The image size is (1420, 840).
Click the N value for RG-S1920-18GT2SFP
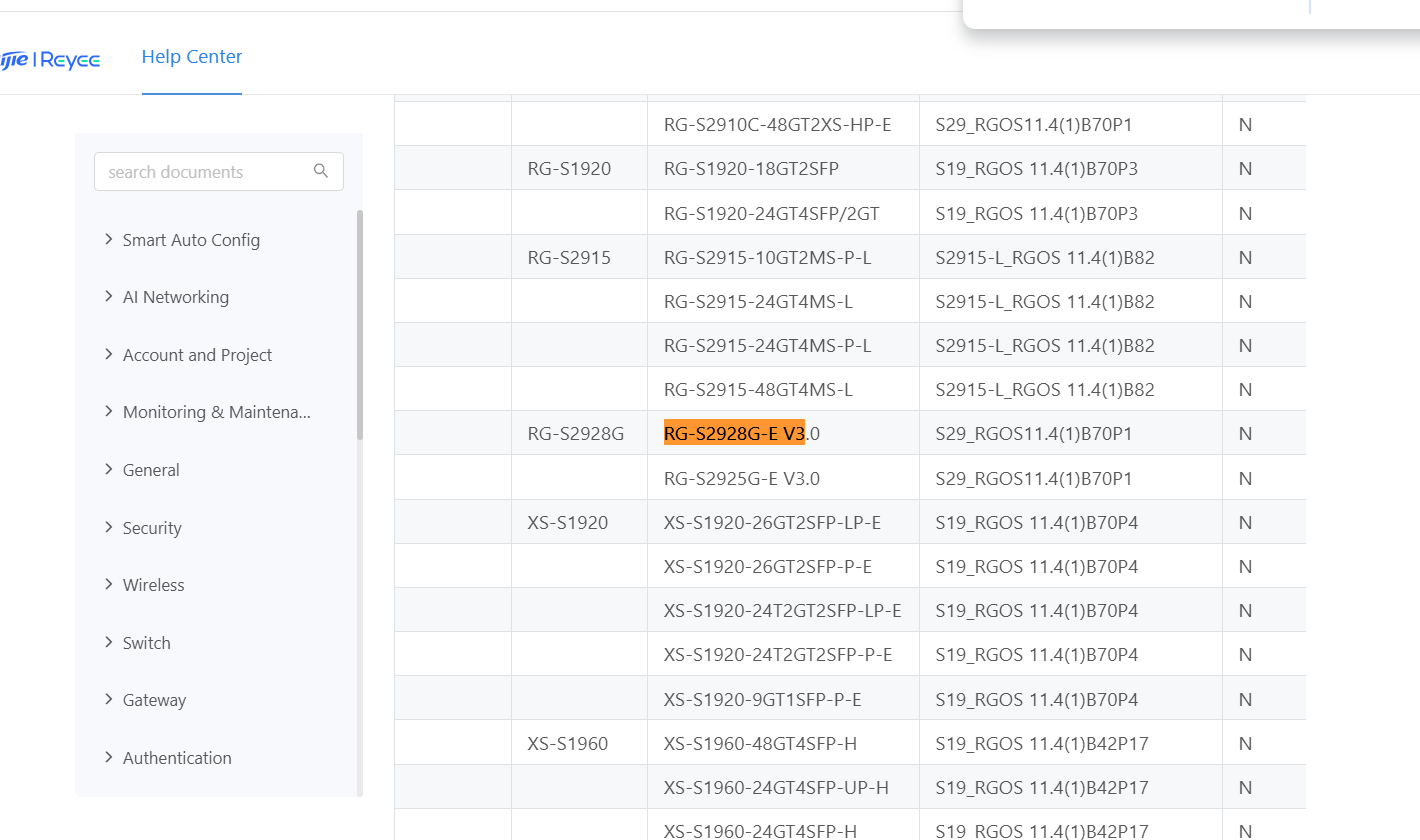click(1245, 169)
